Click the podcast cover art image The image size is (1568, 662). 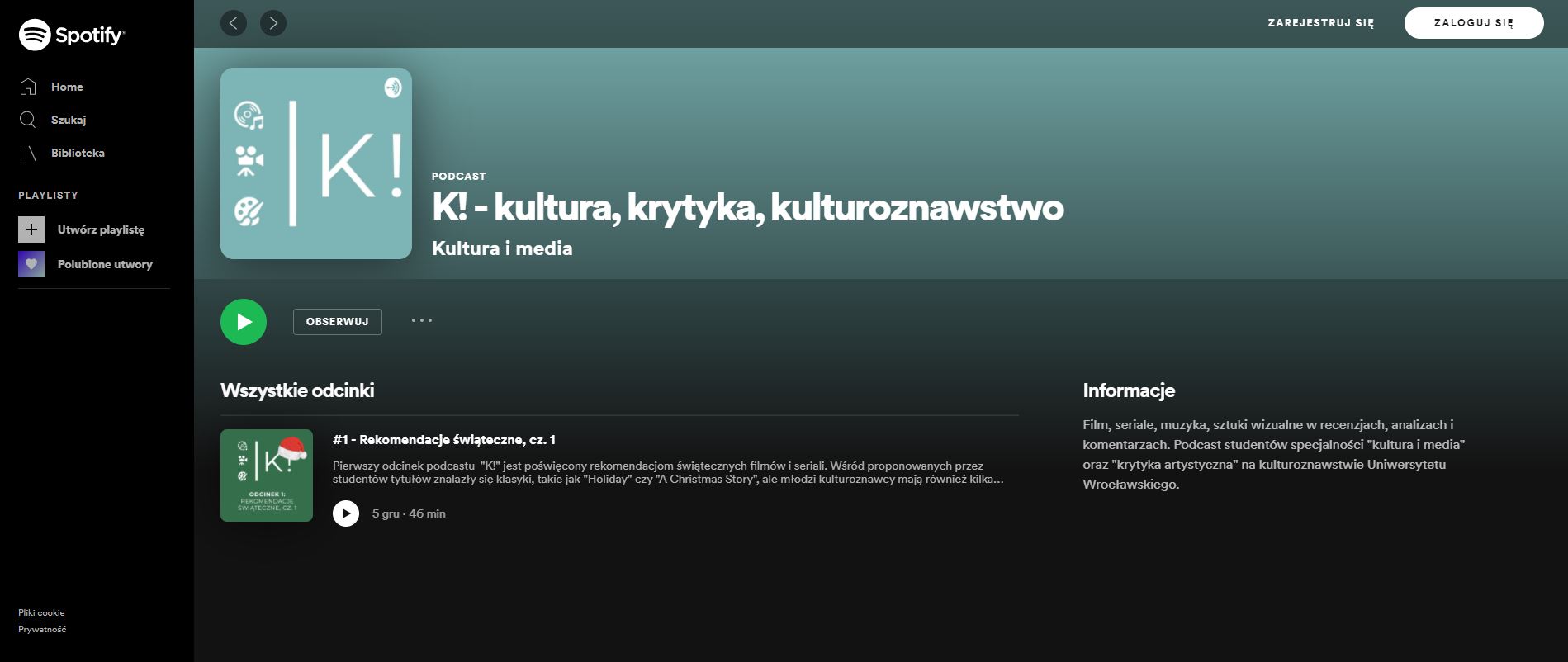point(316,163)
